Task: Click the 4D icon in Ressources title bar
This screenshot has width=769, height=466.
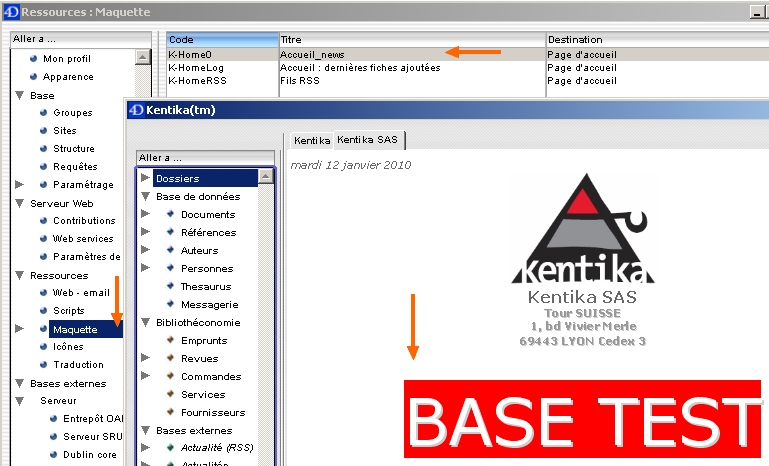Action: point(11,12)
